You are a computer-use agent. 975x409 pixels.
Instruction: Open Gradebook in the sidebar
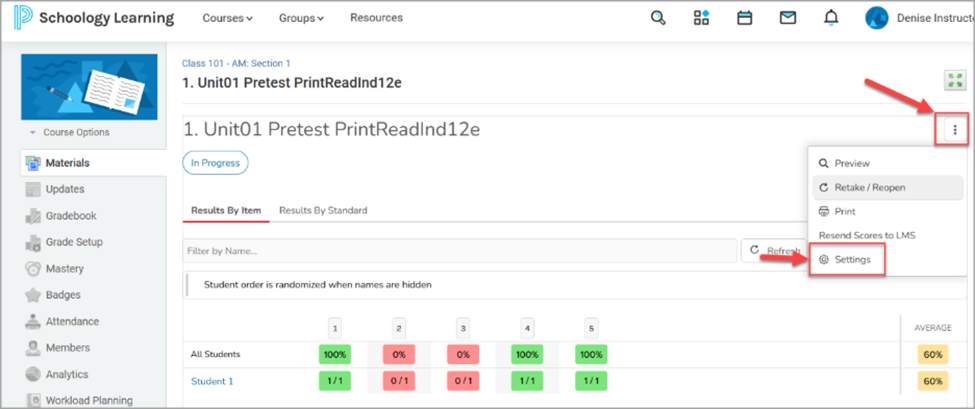pyautogui.click(x=71, y=215)
